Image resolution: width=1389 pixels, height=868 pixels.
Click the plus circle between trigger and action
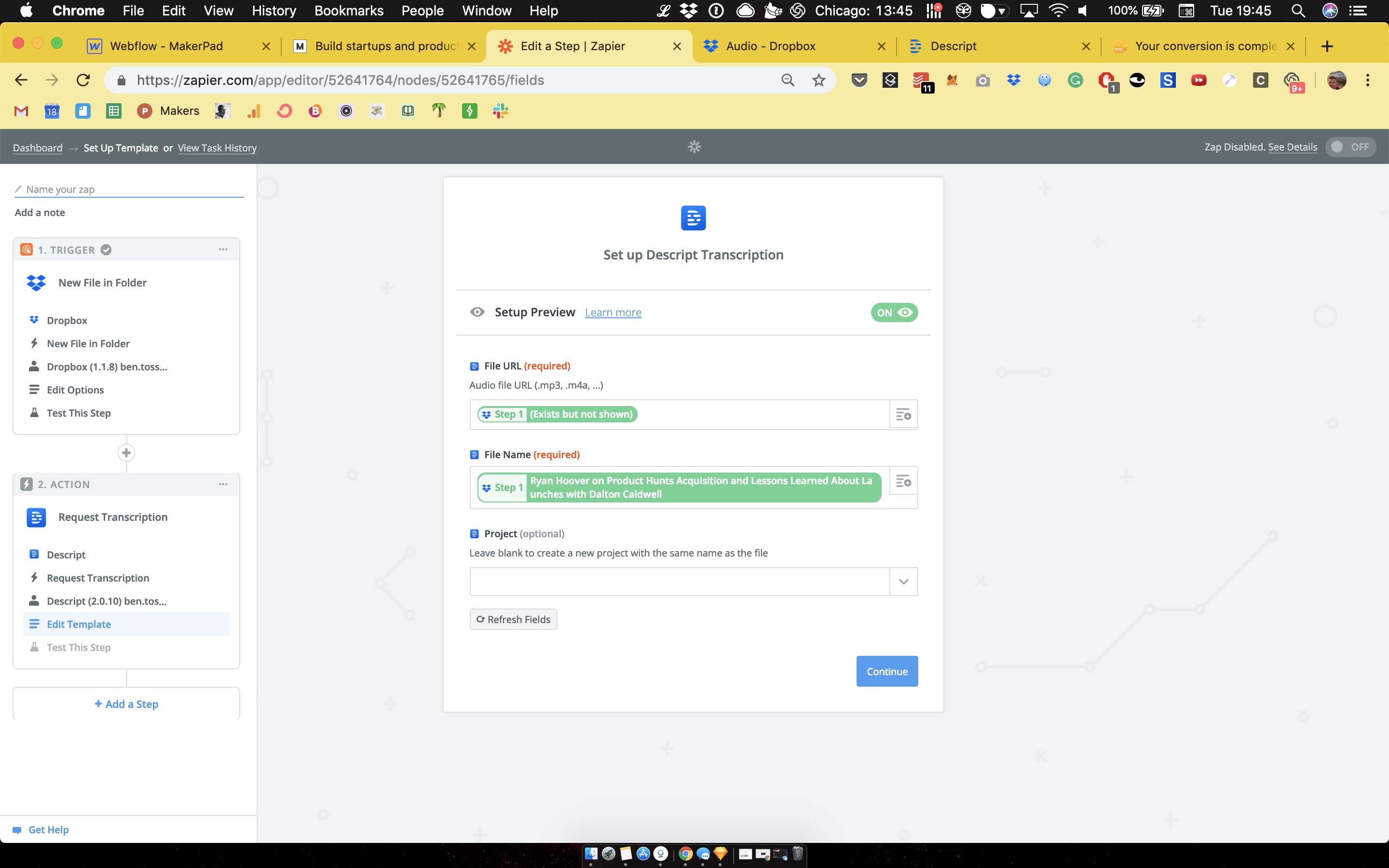point(126,453)
